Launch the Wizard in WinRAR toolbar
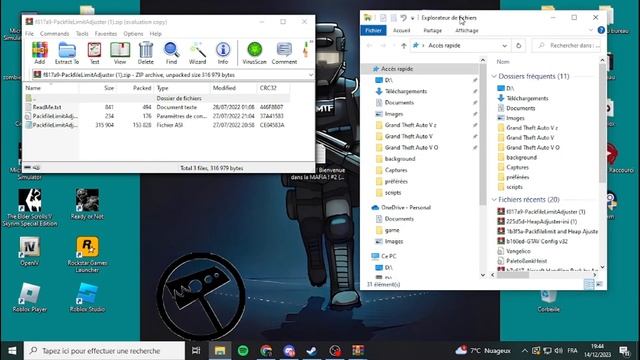 (x=197, y=53)
